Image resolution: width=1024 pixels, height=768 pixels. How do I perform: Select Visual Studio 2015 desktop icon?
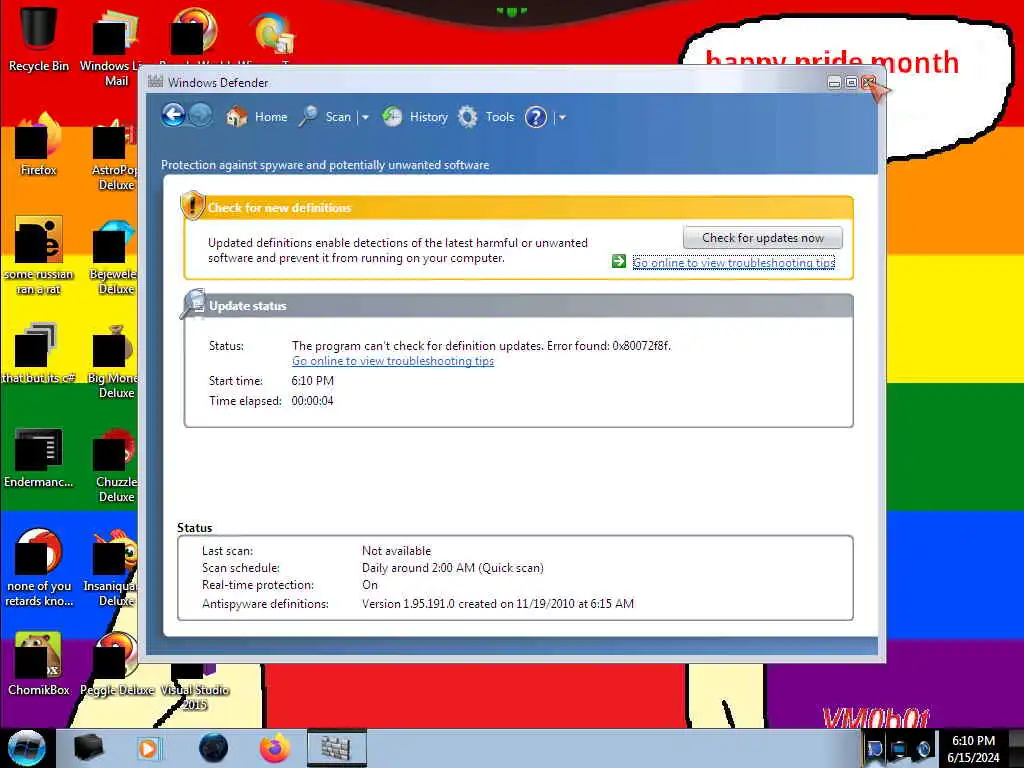tap(194, 686)
